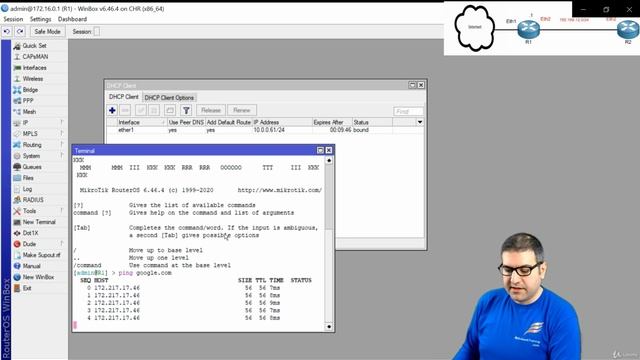Open Log in the sidebar
This screenshot has width=640, height=360.
point(27,189)
